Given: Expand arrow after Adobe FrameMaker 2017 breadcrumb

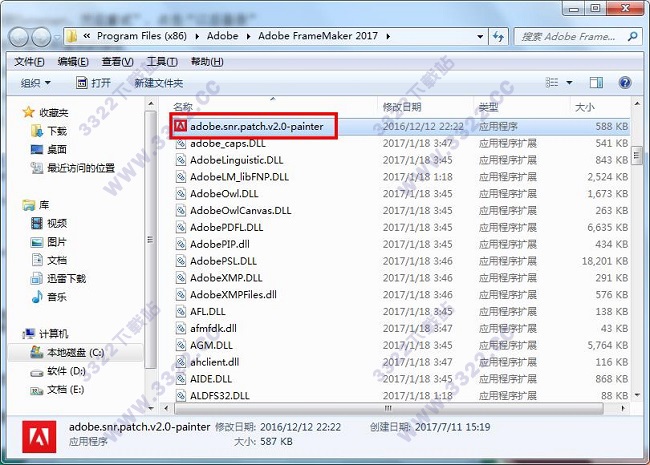Looking at the screenshot, I should coord(388,36).
